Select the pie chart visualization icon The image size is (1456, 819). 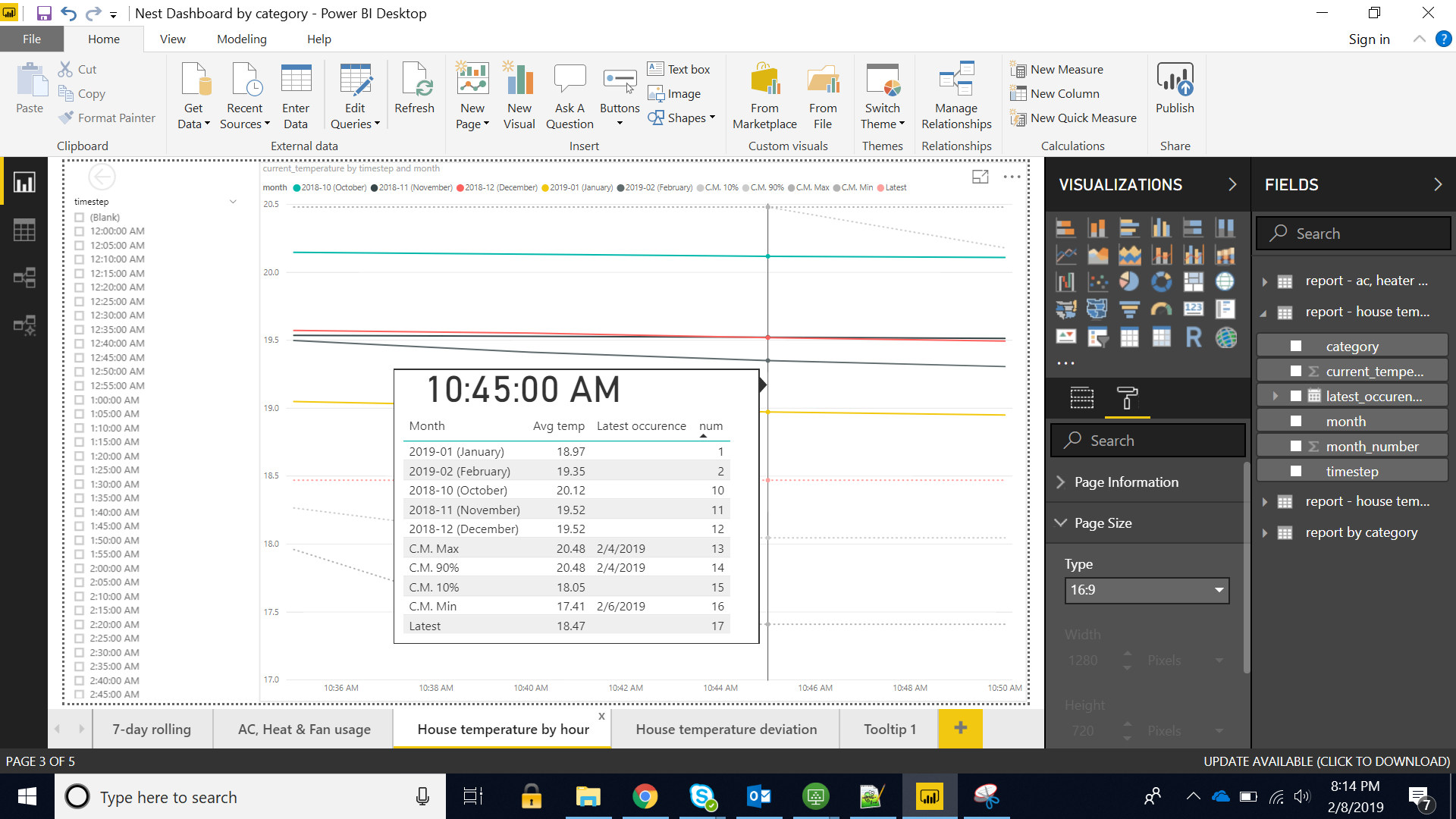tap(1129, 281)
